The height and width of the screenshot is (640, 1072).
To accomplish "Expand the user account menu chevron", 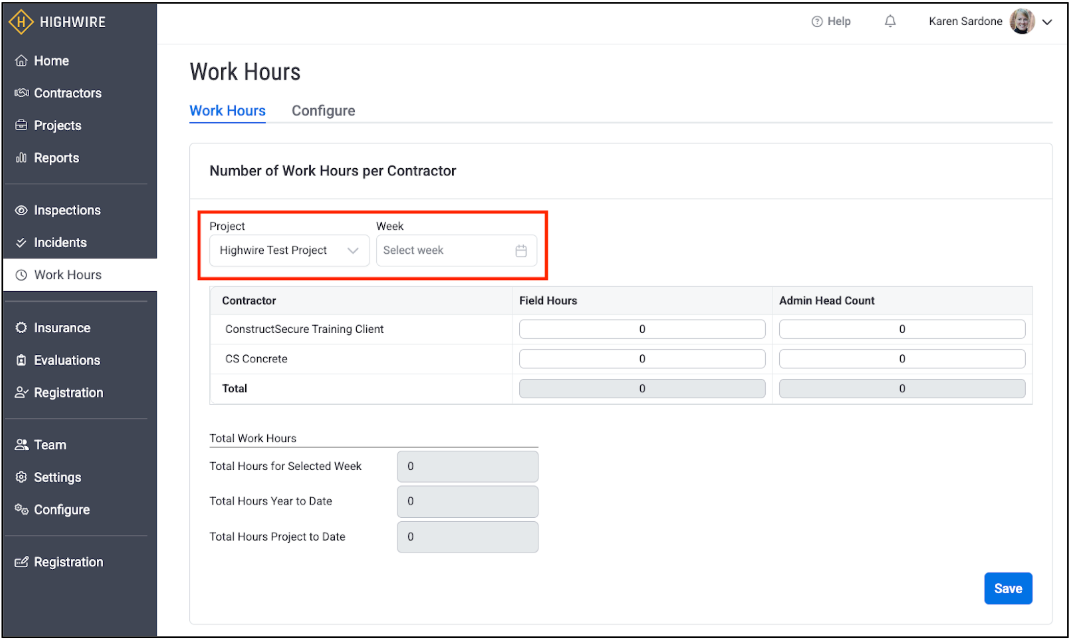I will [x=1047, y=23].
